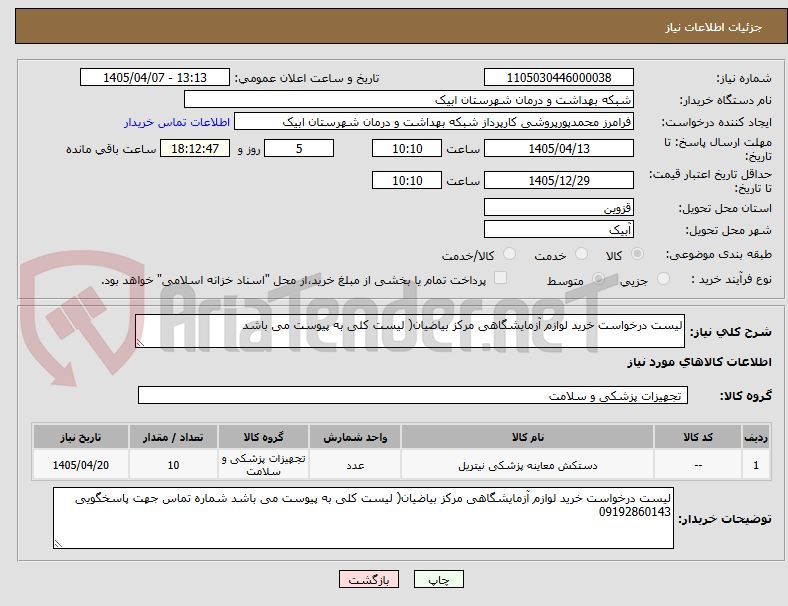The width and height of the screenshot is (788, 606).
Task: Click the گروه کالا column header in table
Action: click(263, 437)
